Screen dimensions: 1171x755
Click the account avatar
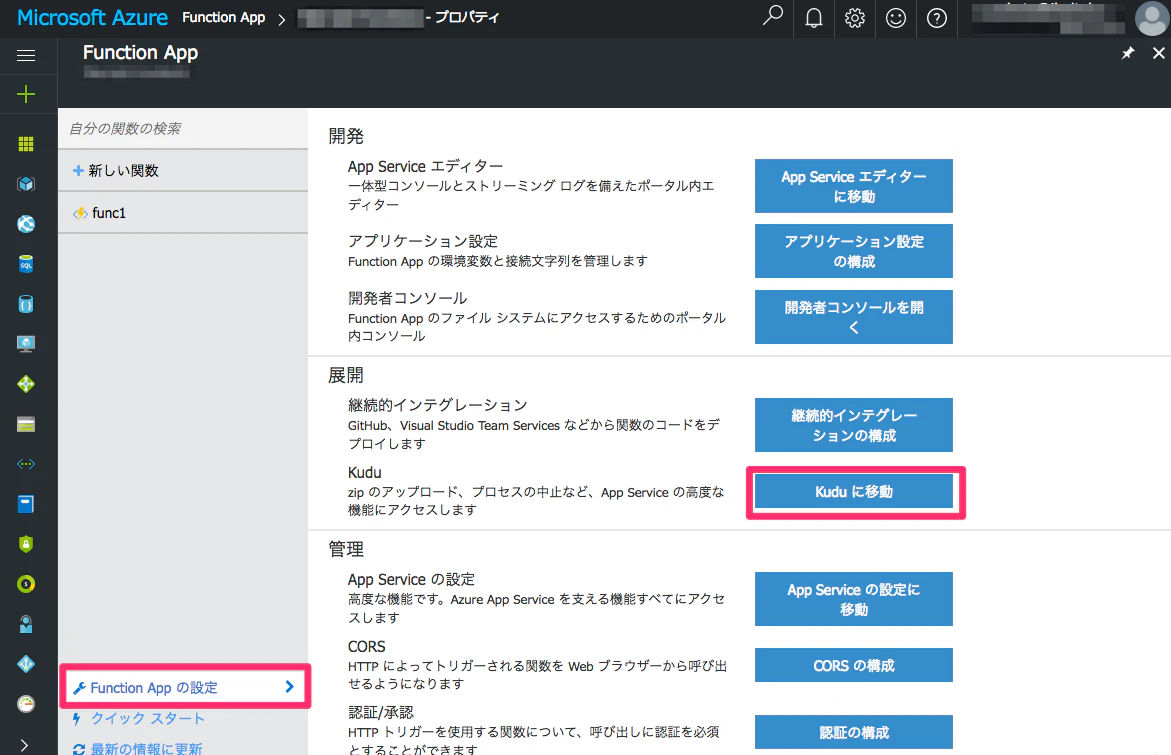pos(1151,19)
